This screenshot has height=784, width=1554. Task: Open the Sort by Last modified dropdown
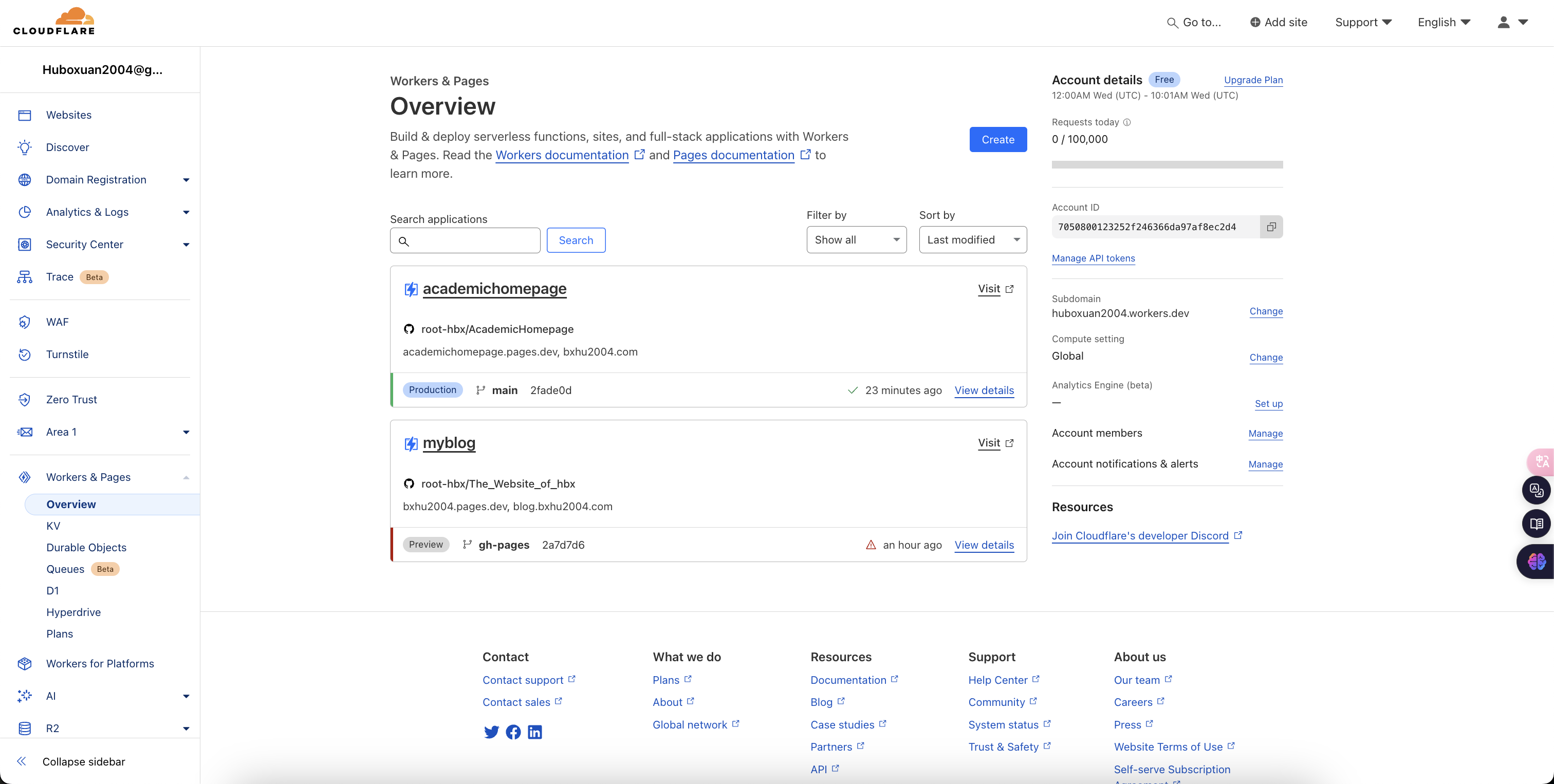point(972,240)
